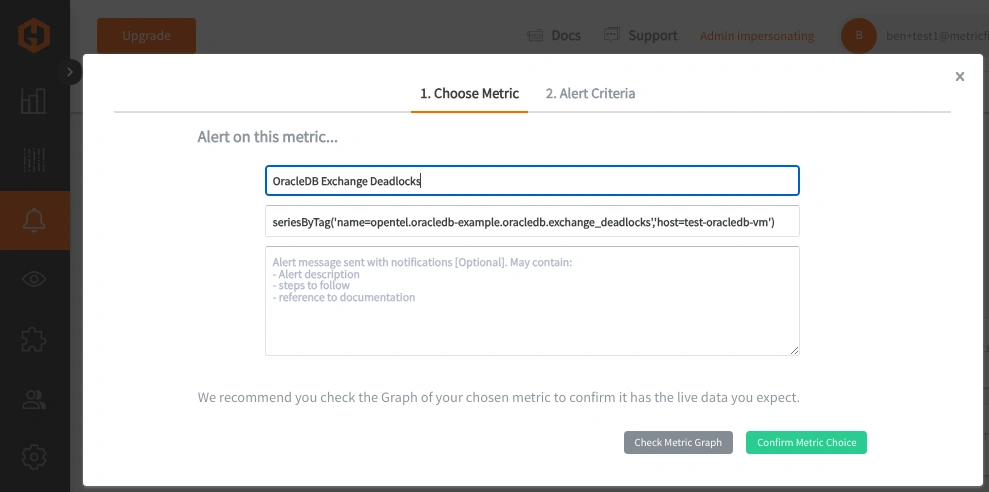Open the eye overview sidebar icon
This screenshot has height=492, width=989.
point(34,279)
